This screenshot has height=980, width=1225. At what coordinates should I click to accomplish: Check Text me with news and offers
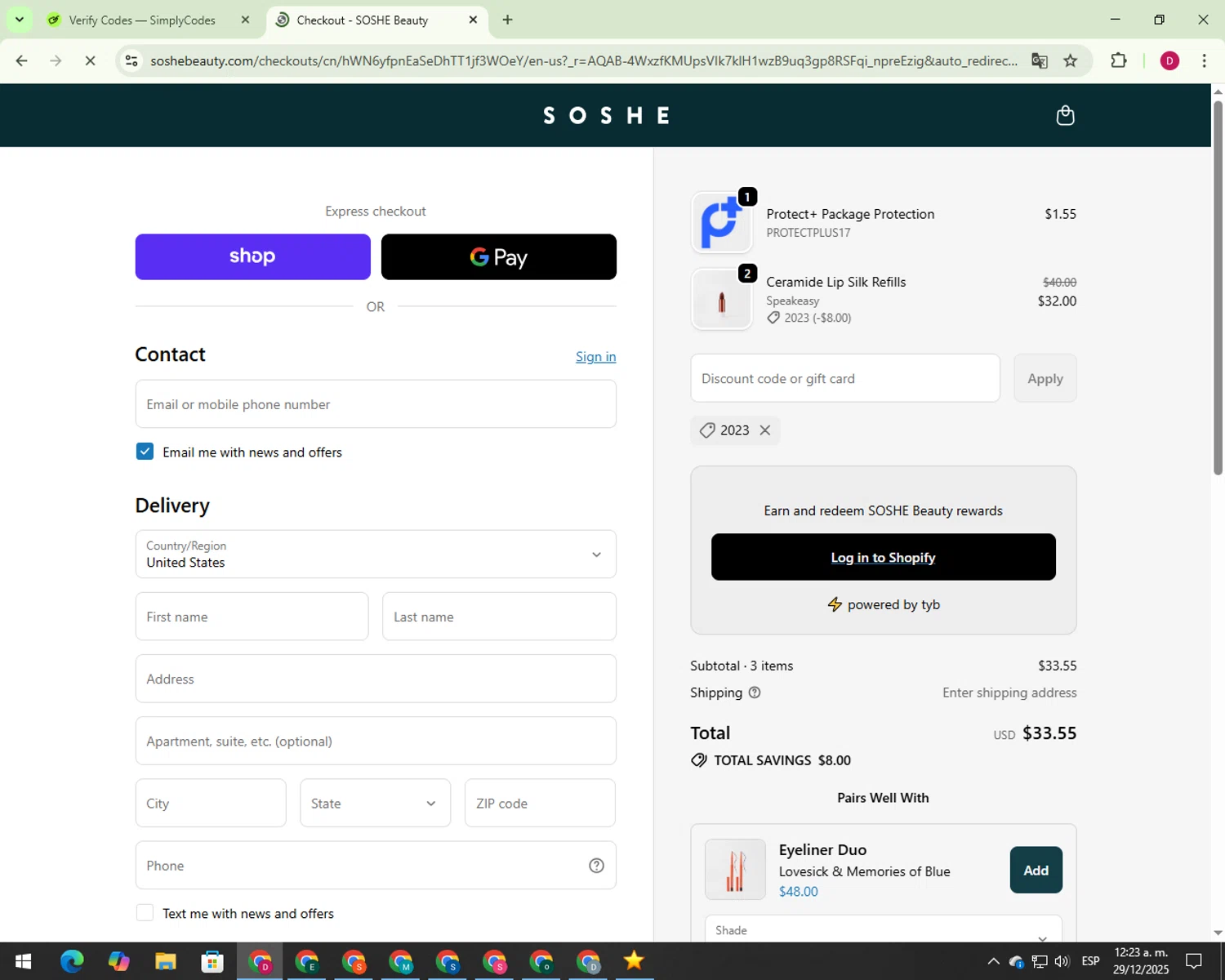[x=145, y=913]
